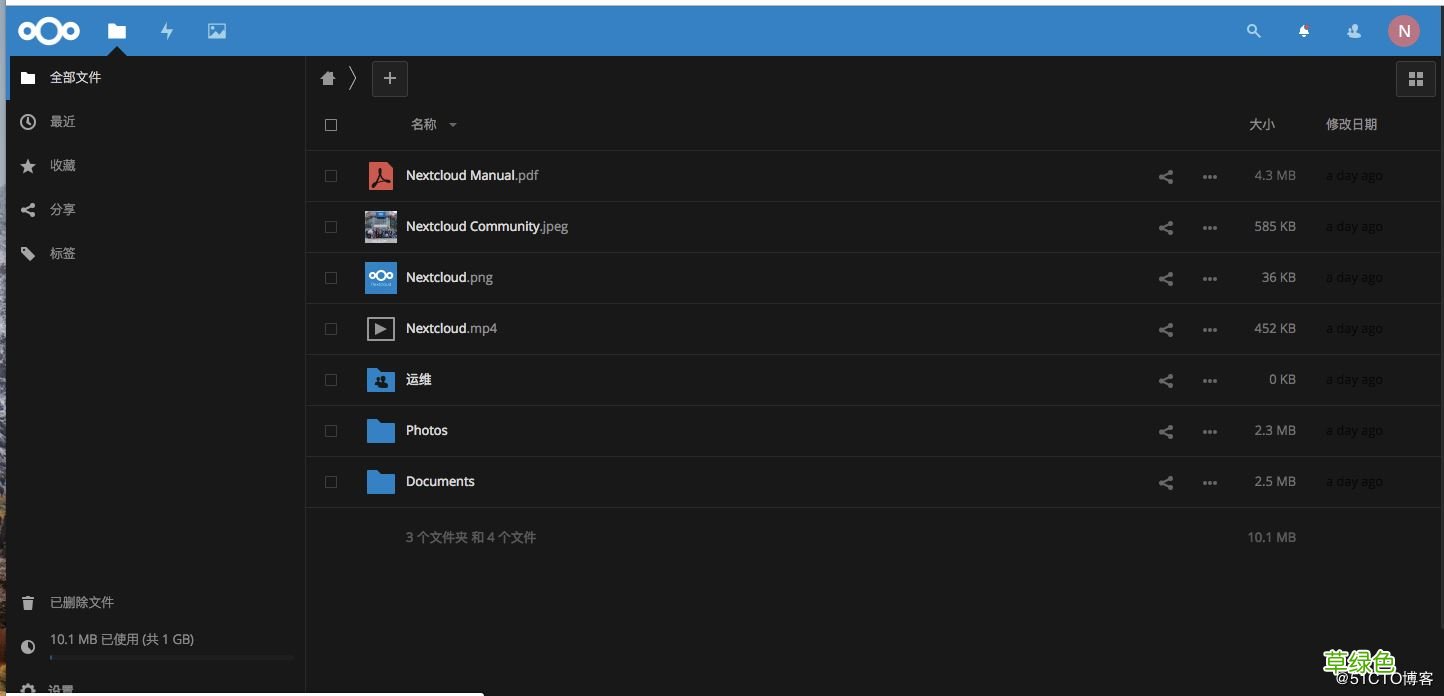Open more actions for Documents folder
Viewport: 1444px width, 696px height.
tap(1210, 482)
